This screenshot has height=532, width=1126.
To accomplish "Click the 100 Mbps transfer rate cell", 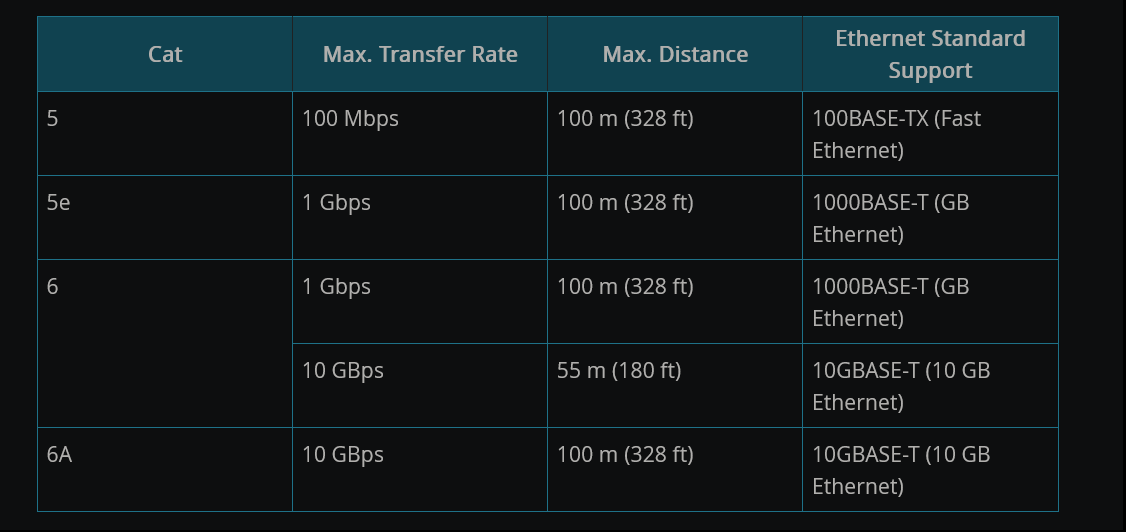I will [x=420, y=134].
